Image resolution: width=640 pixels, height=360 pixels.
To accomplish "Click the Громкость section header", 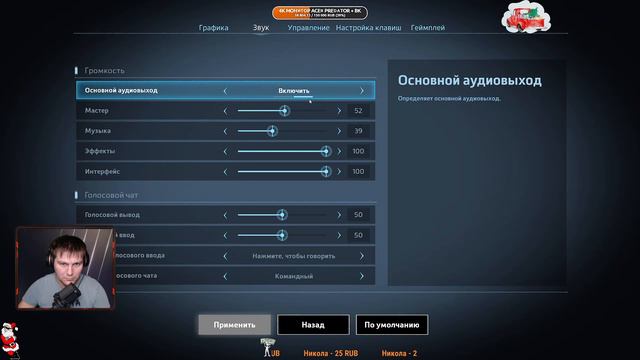I will point(104,71).
